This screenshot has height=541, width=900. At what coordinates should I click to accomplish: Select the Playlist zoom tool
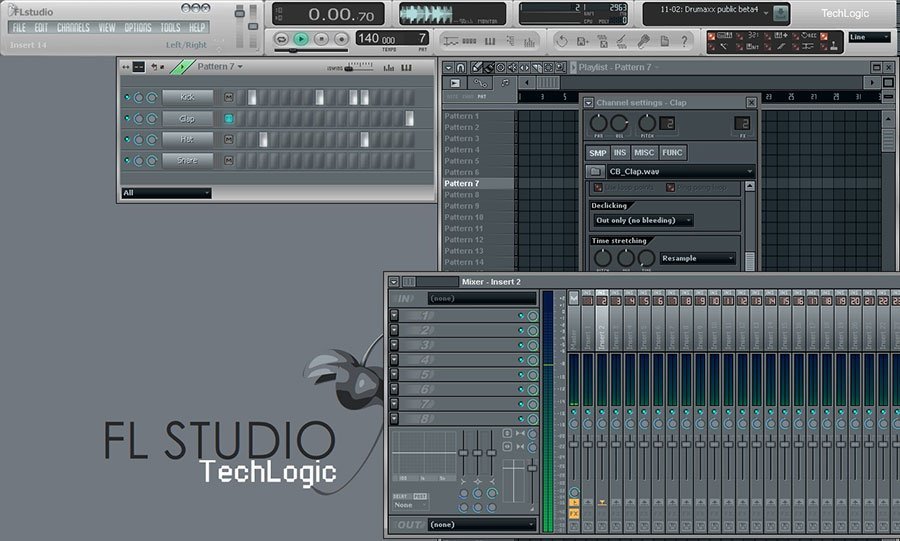click(560, 68)
